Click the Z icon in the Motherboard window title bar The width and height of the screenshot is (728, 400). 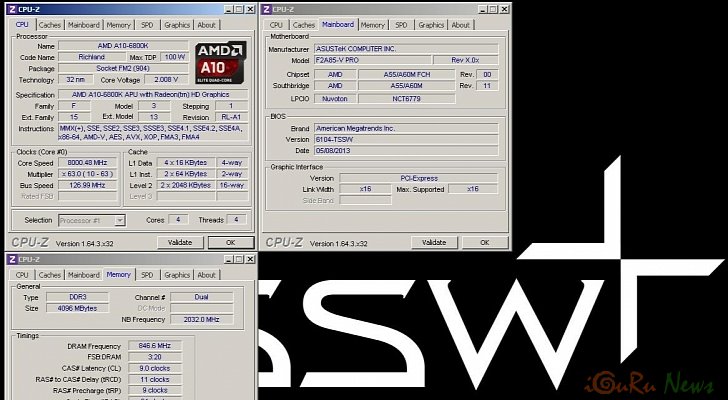tap(269, 9)
